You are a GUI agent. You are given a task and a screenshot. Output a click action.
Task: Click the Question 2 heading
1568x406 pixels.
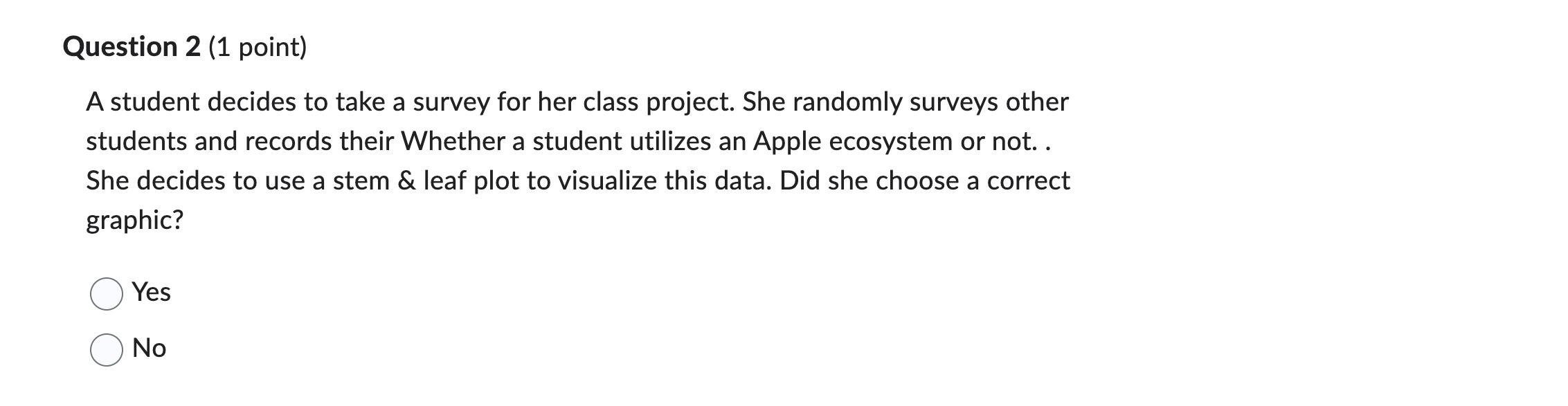coord(132,46)
